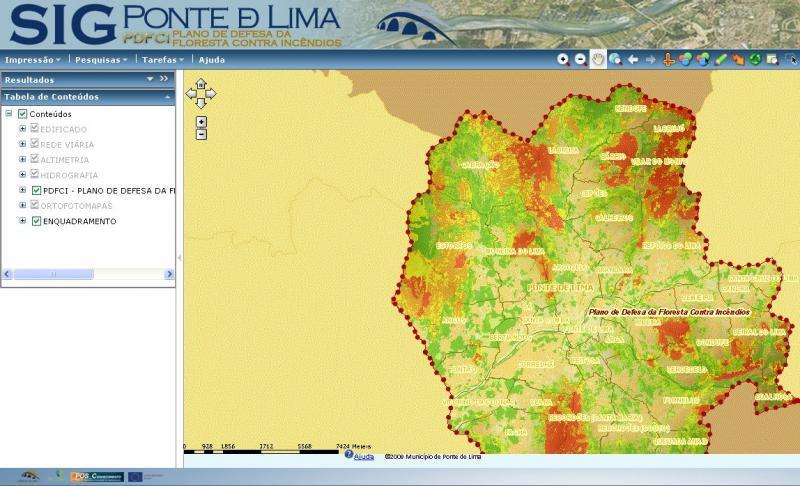Viewport: 800px width, 486px height.
Task: Open the Pesquisas menu
Action: [100, 59]
